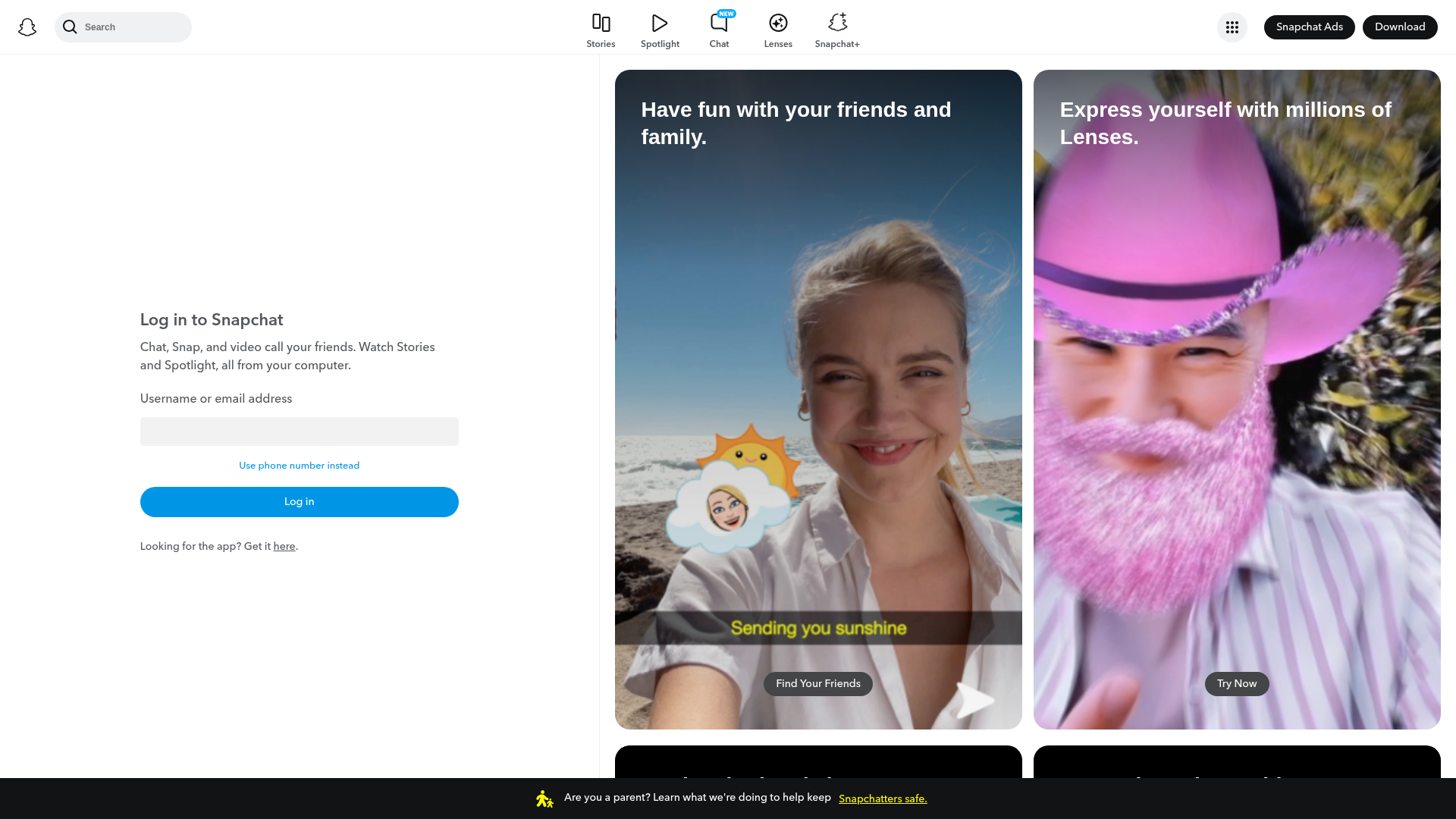Click the Log in button
Viewport: 1456px width, 819px height.
[299, 501]
